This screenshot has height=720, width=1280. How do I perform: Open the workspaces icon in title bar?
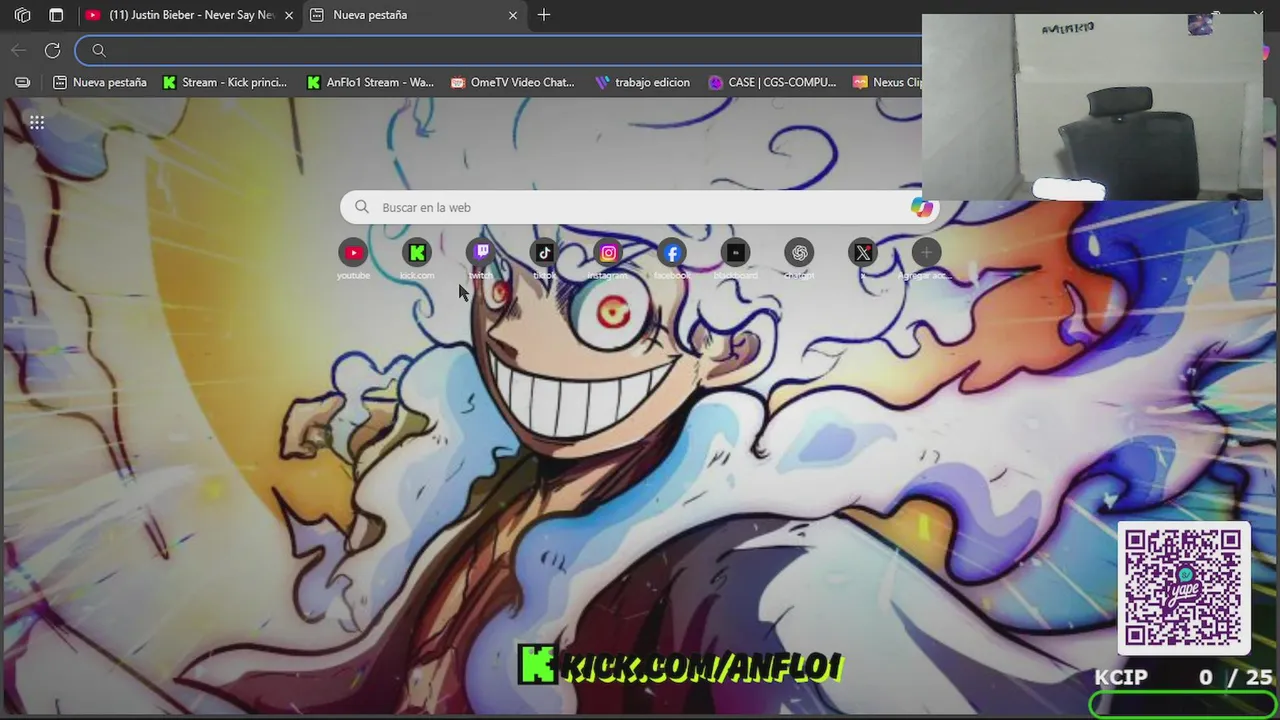(23, 15)
